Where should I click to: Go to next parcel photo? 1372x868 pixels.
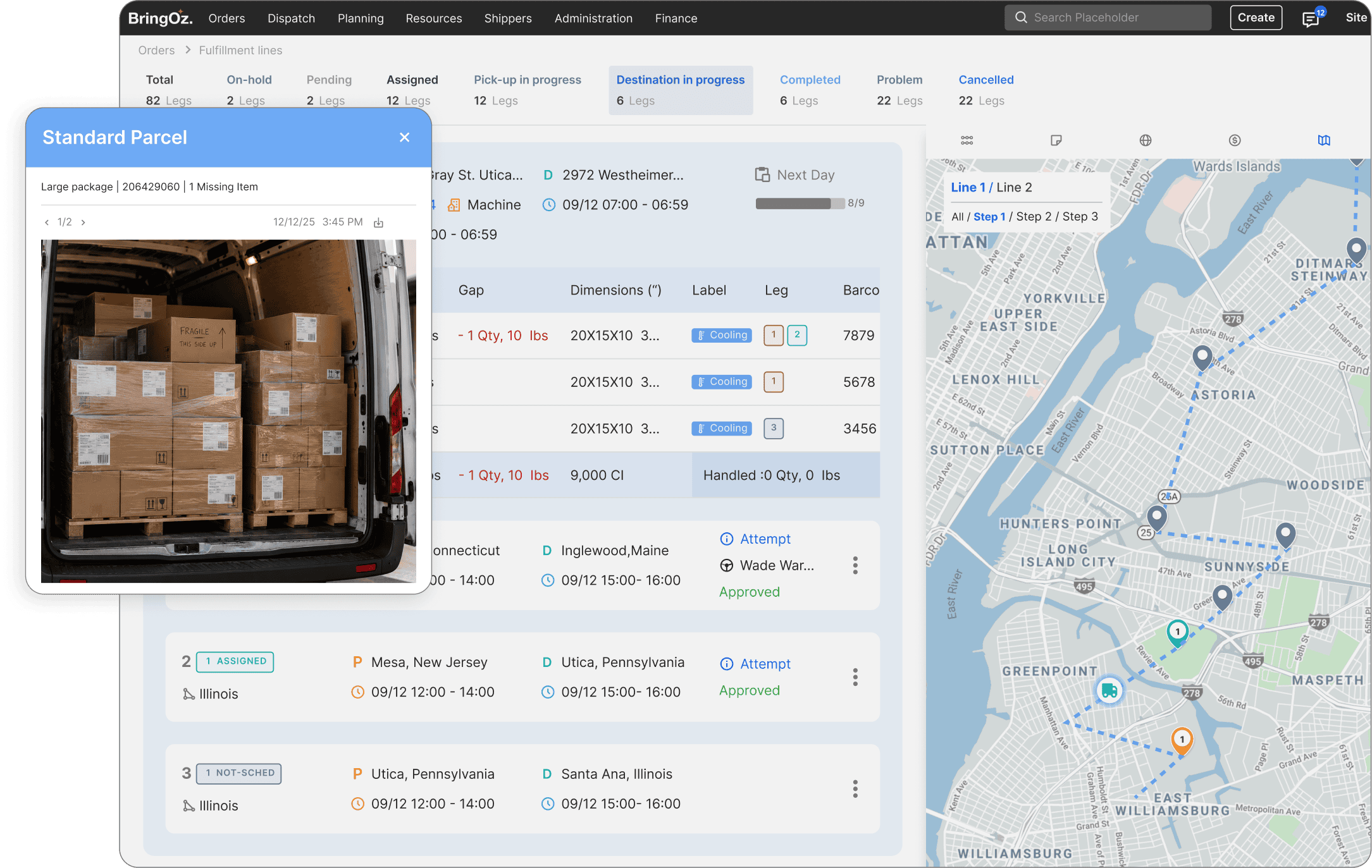[83, 223]
